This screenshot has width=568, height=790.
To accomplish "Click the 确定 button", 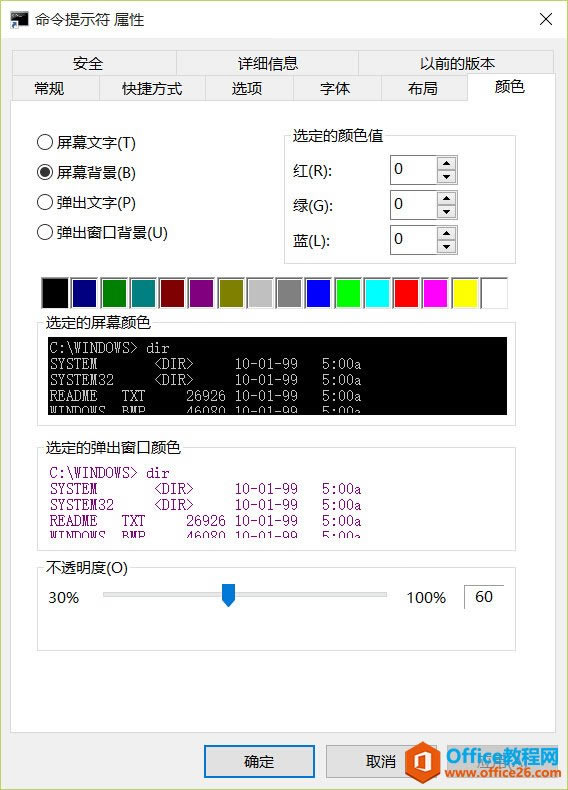I will [259, 761].
